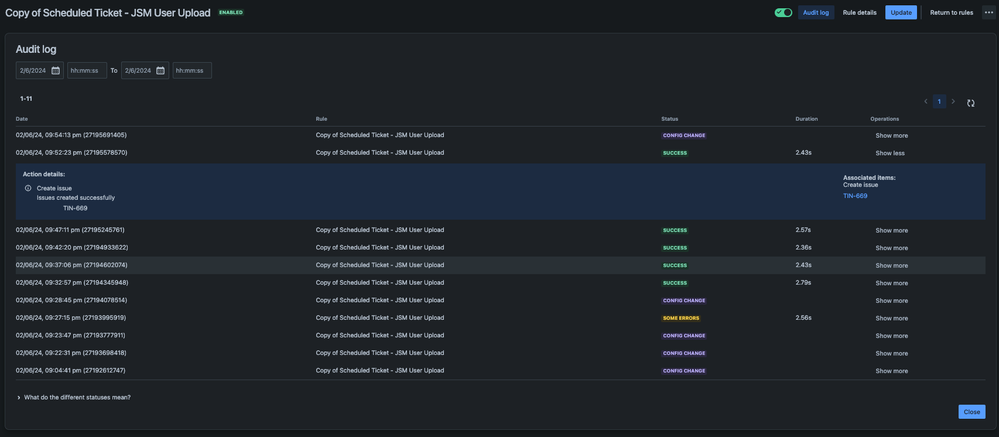
Task: Click the info icon beside Create issue
Action: pos(28,189)
